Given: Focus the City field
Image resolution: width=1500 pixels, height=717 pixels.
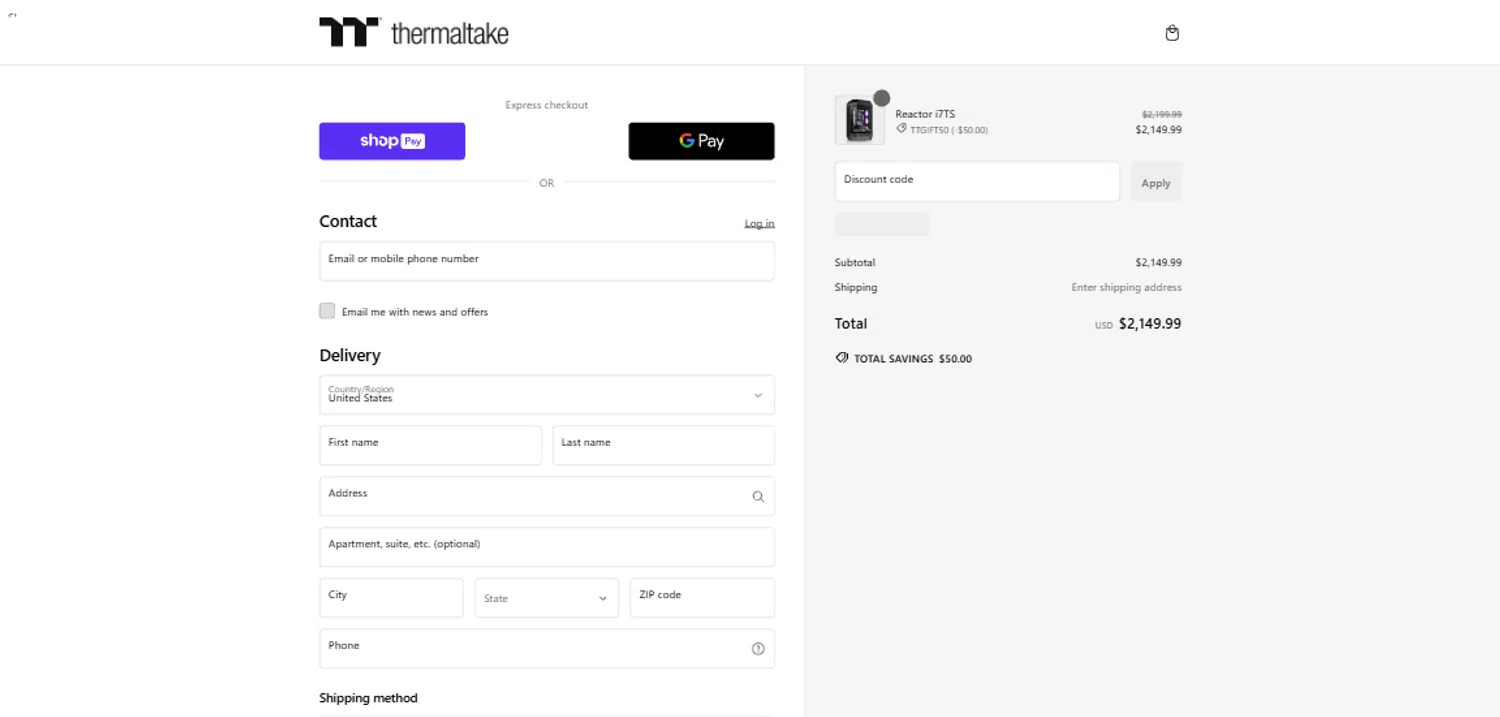Looking at the screenshot, I should [x=391, y=598].
